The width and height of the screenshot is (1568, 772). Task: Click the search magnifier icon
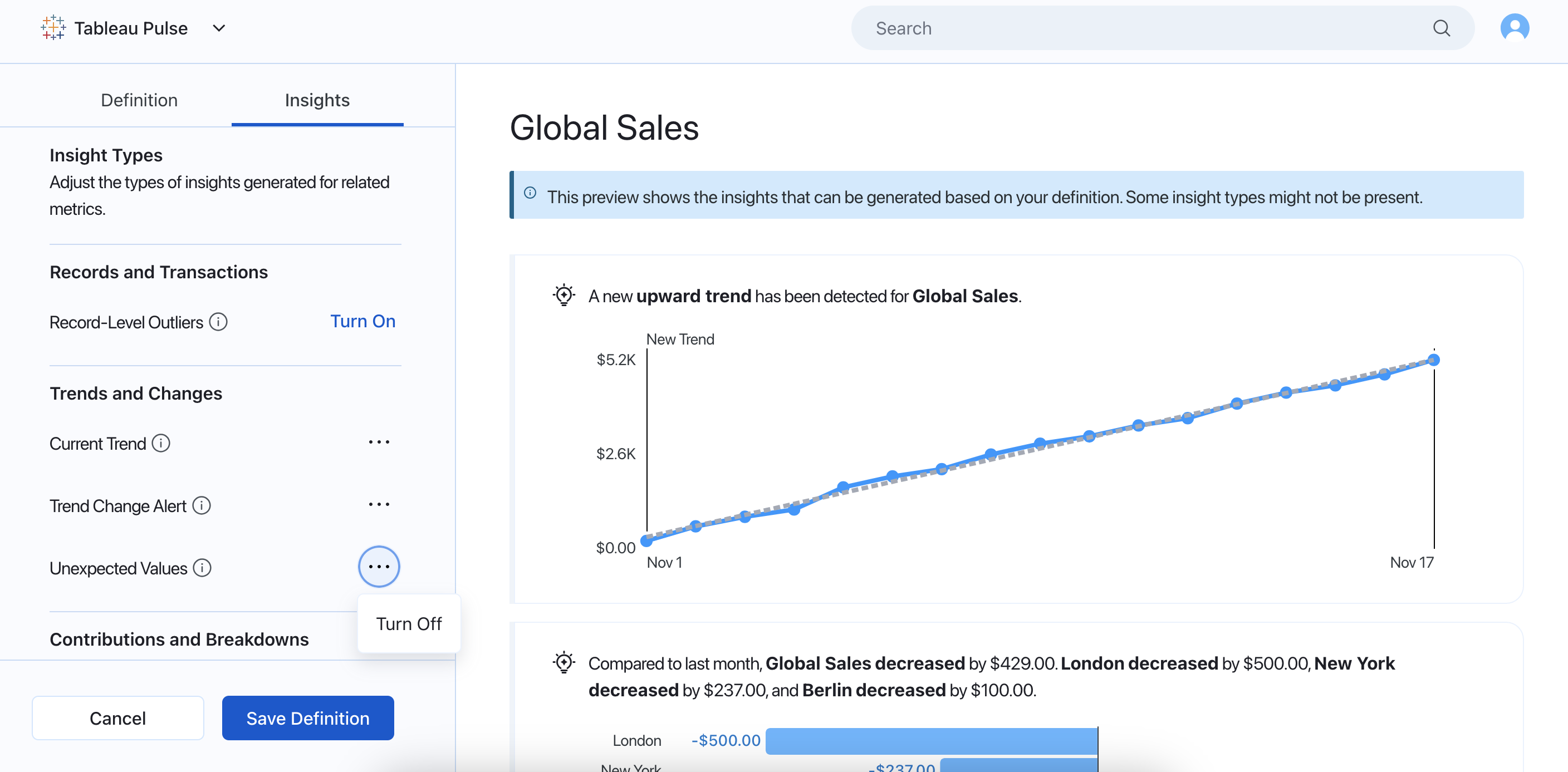(1441, 28)
